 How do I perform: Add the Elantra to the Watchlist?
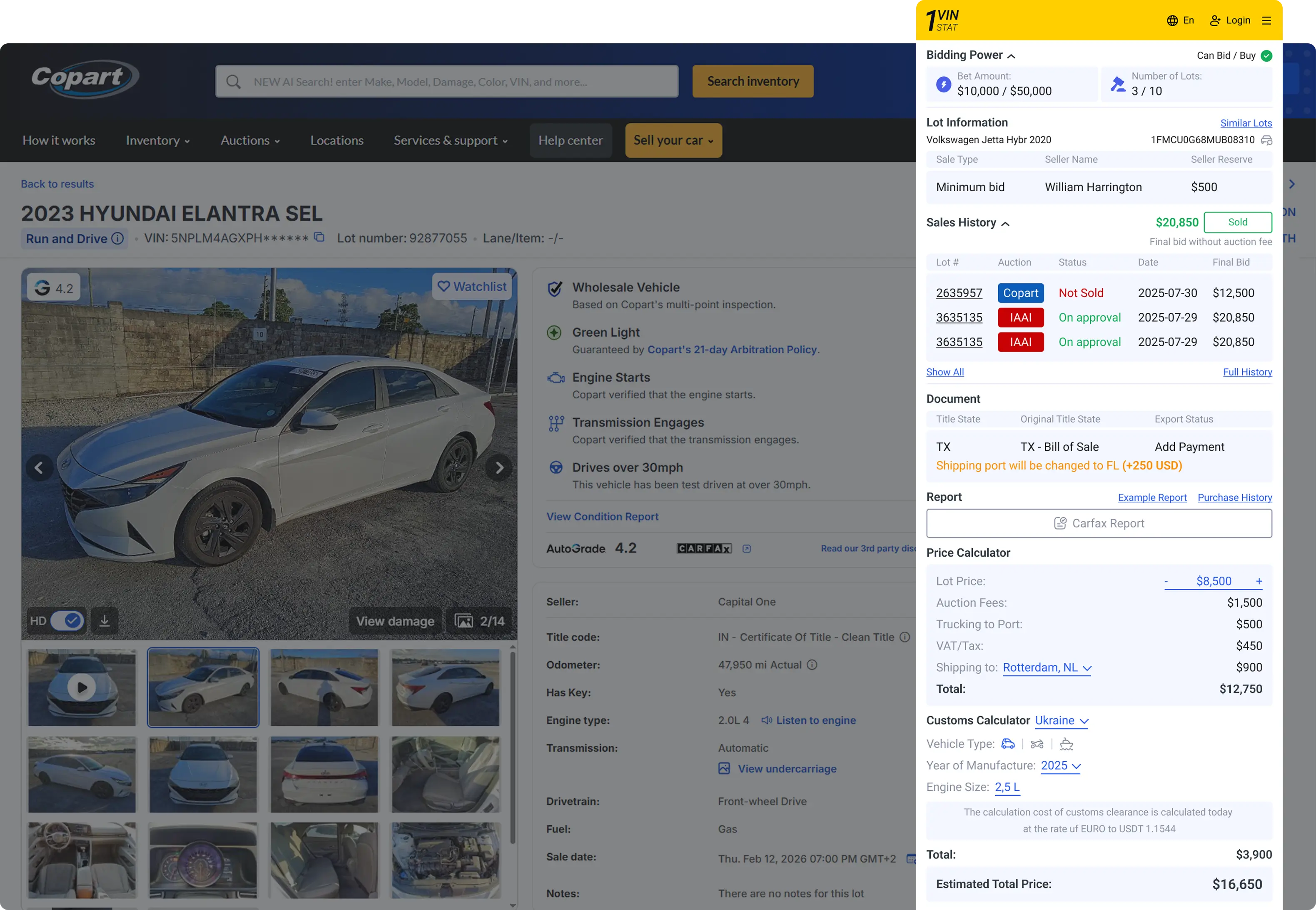pyautogui.click(x=471, y=286)
